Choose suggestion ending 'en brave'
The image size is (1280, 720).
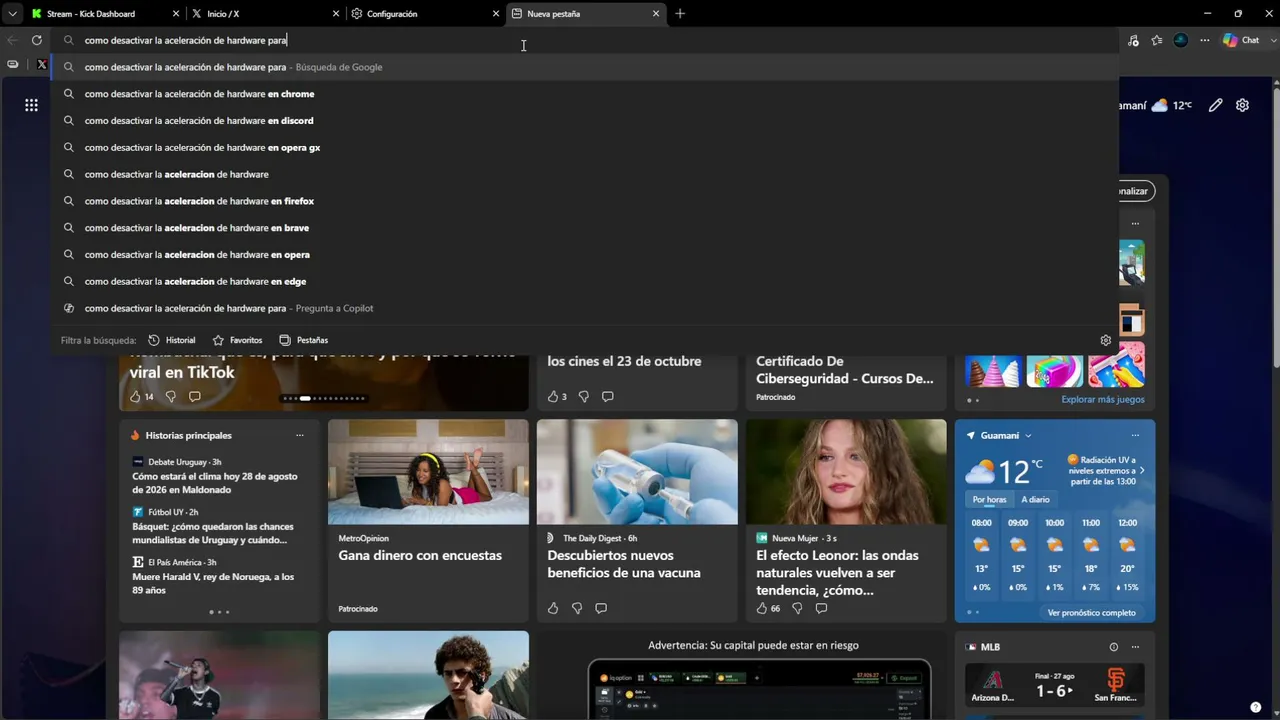tap(585, 228)
